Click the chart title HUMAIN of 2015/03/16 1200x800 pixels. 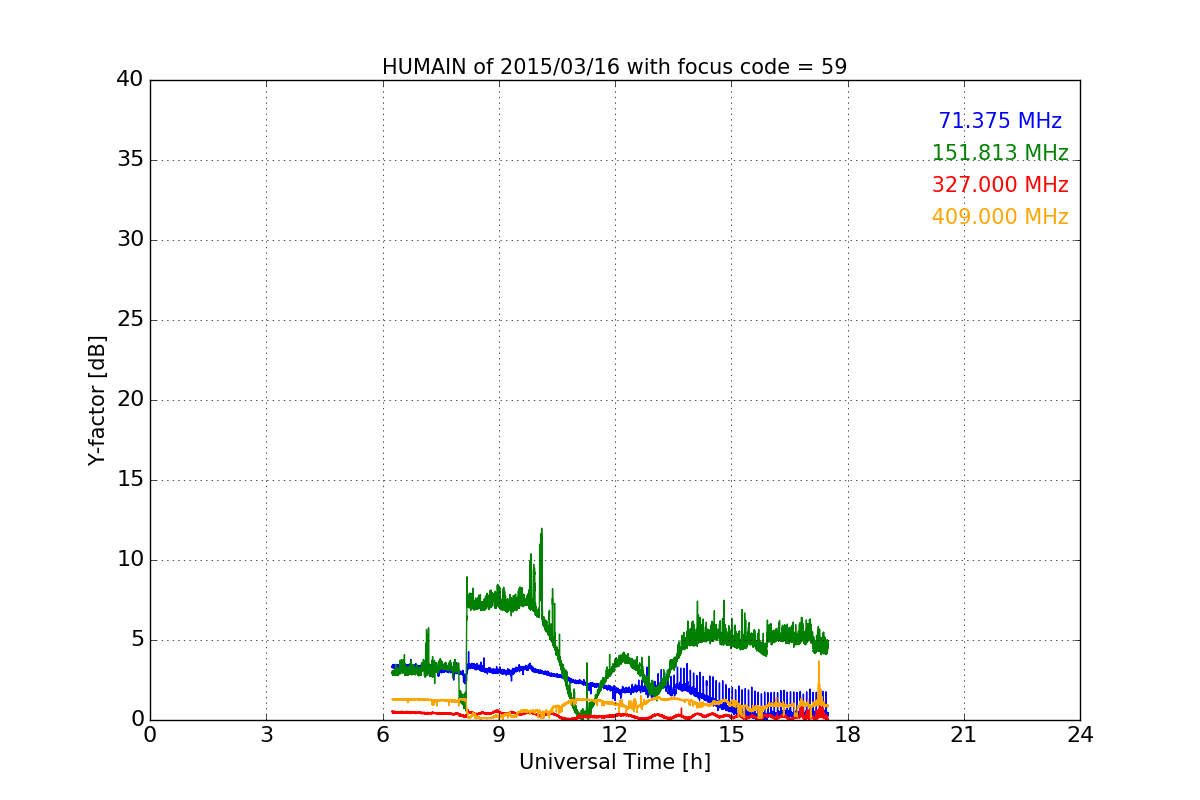(614, 67)
